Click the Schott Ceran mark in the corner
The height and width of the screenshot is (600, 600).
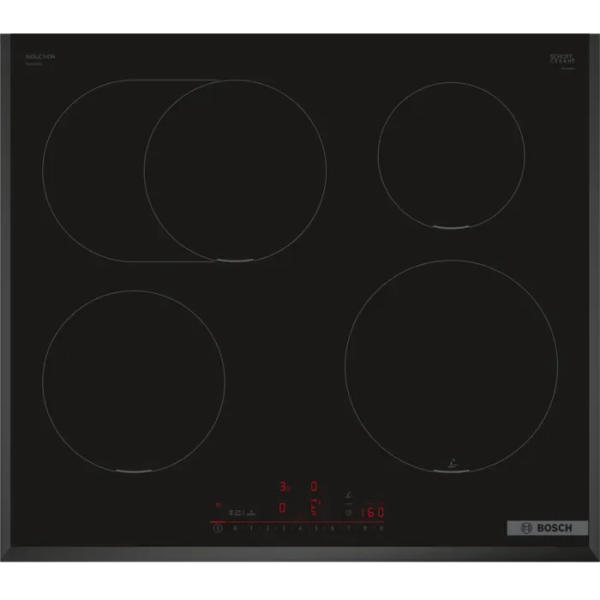(563, 60)
